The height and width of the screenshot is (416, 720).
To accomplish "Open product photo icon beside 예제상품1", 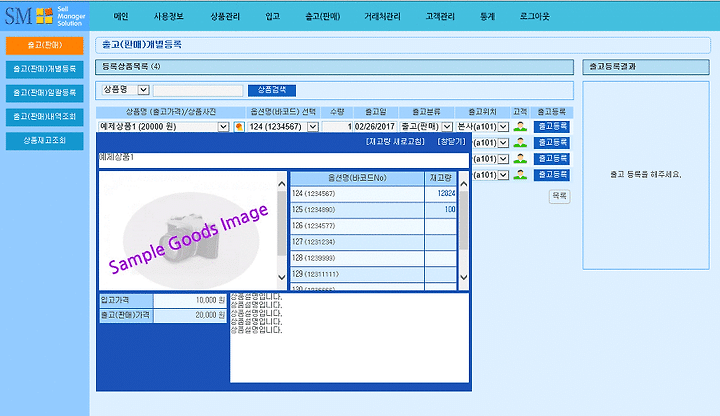I will (239, 127).
